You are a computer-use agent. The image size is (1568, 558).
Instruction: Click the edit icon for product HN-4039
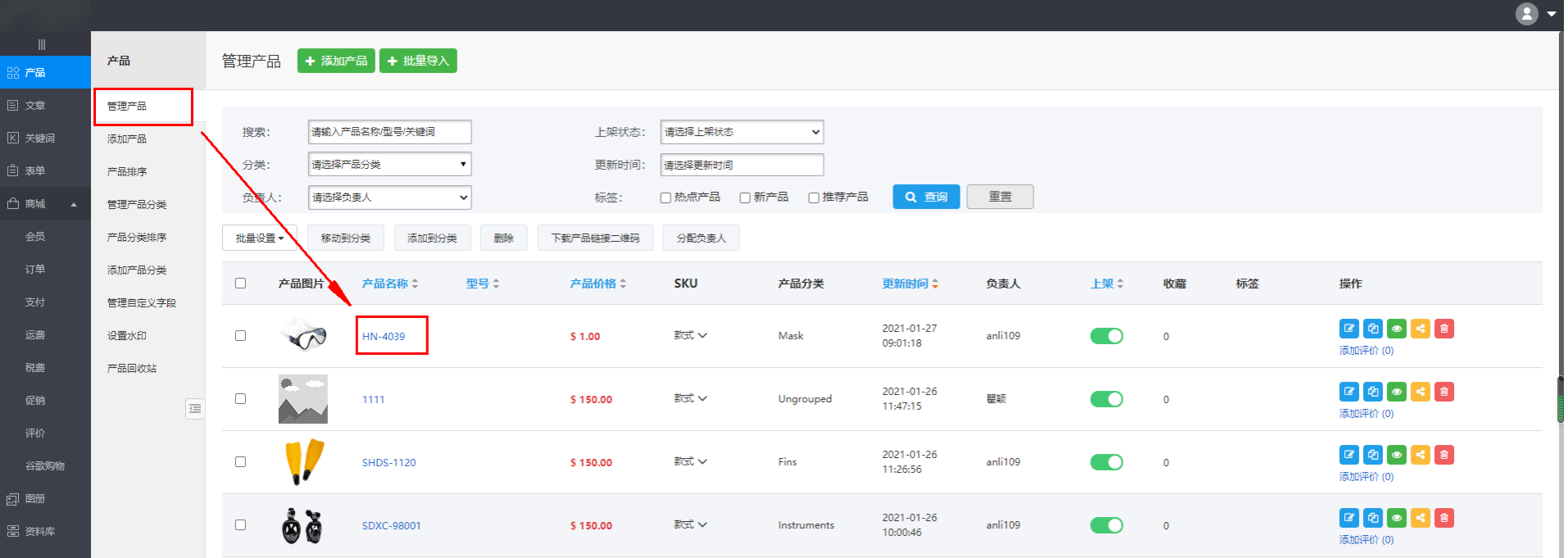[1348, 329]
